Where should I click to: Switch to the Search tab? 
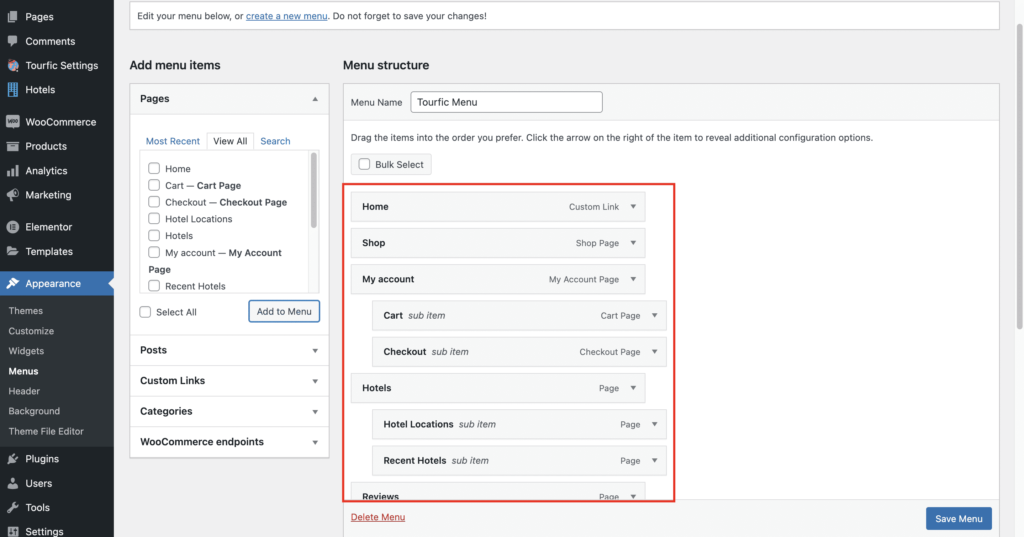point(275,141)
